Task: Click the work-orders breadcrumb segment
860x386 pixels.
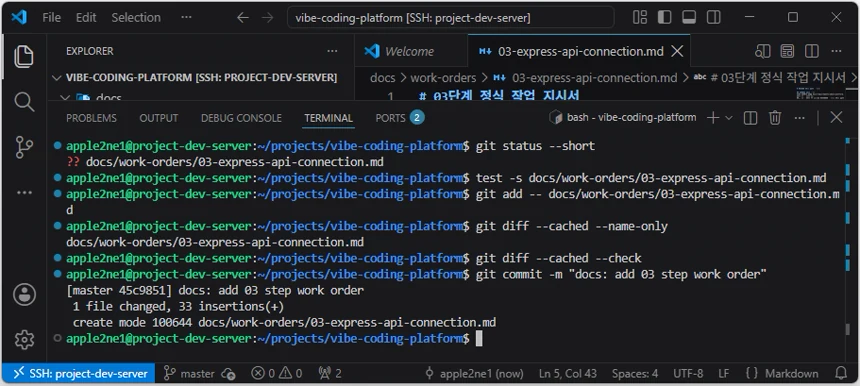Action: [443, 78]
